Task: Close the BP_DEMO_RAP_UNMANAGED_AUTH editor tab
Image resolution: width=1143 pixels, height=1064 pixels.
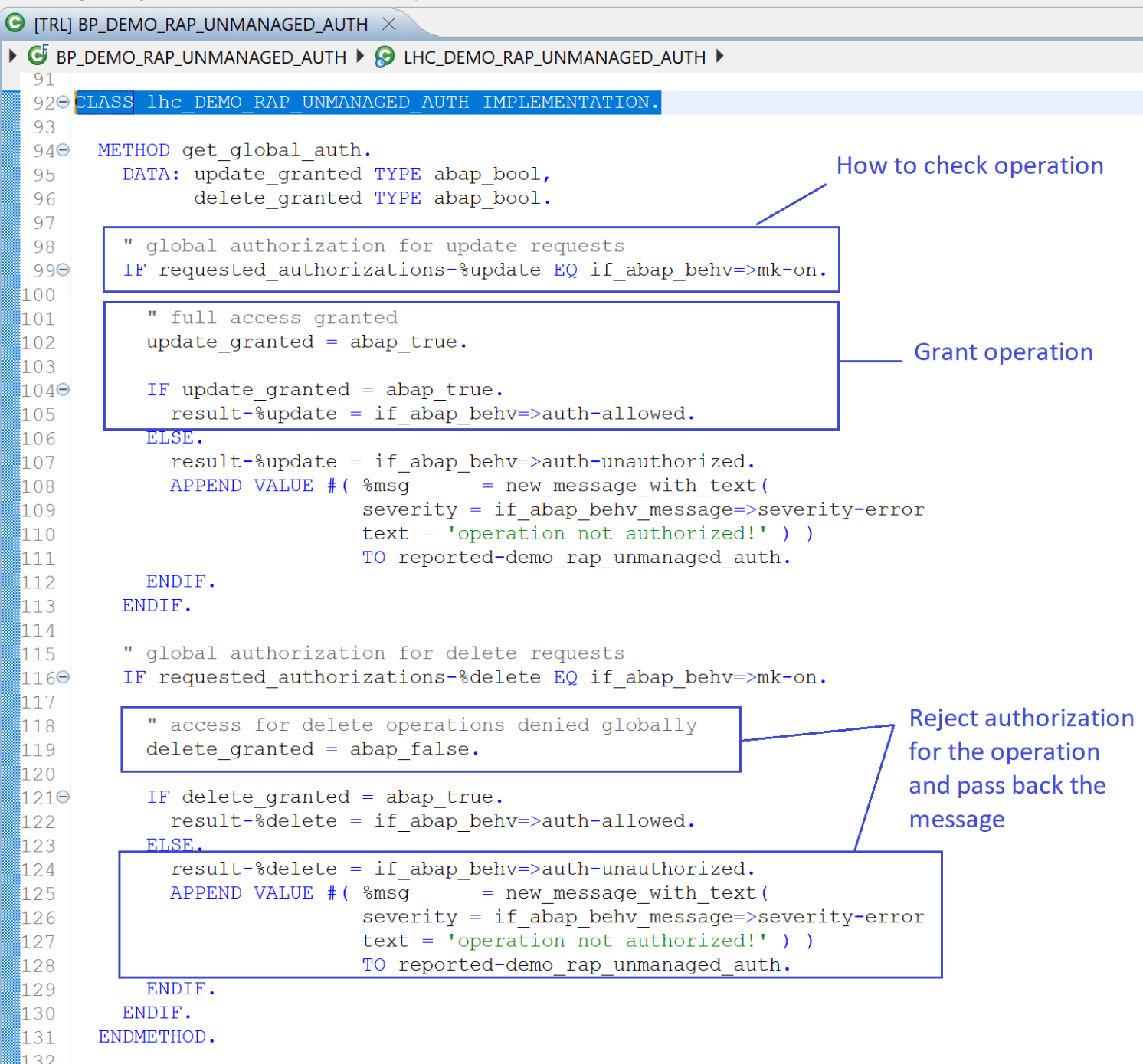Action: click(x=389, y=24)
